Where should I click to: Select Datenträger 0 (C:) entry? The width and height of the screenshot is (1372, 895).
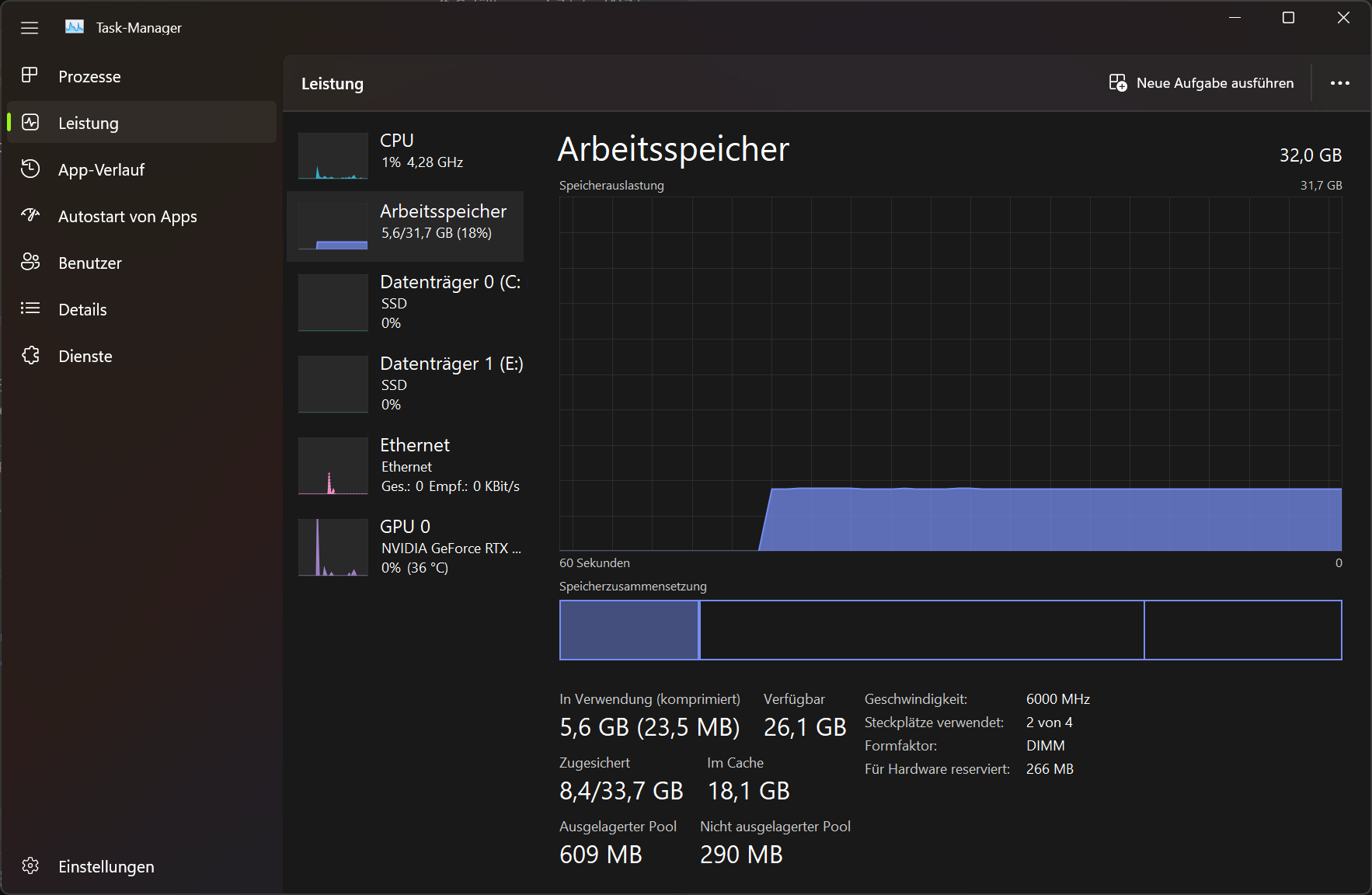point(405,303)
